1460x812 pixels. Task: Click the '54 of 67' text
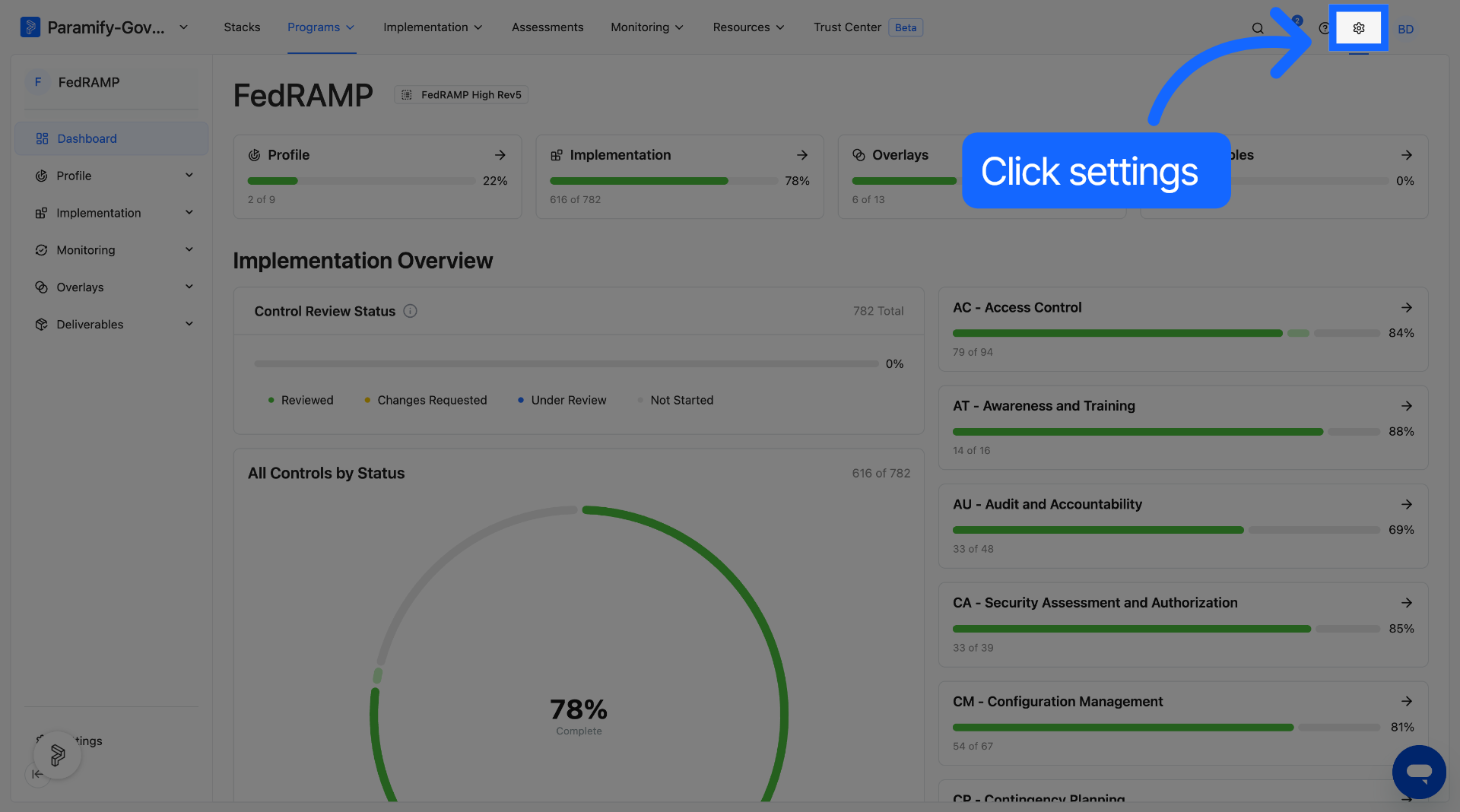[973, 747]
